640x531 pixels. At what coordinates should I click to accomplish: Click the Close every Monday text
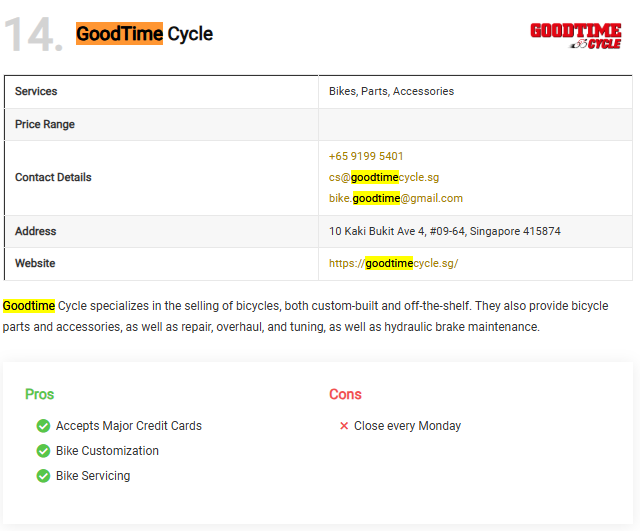(407, 426)
